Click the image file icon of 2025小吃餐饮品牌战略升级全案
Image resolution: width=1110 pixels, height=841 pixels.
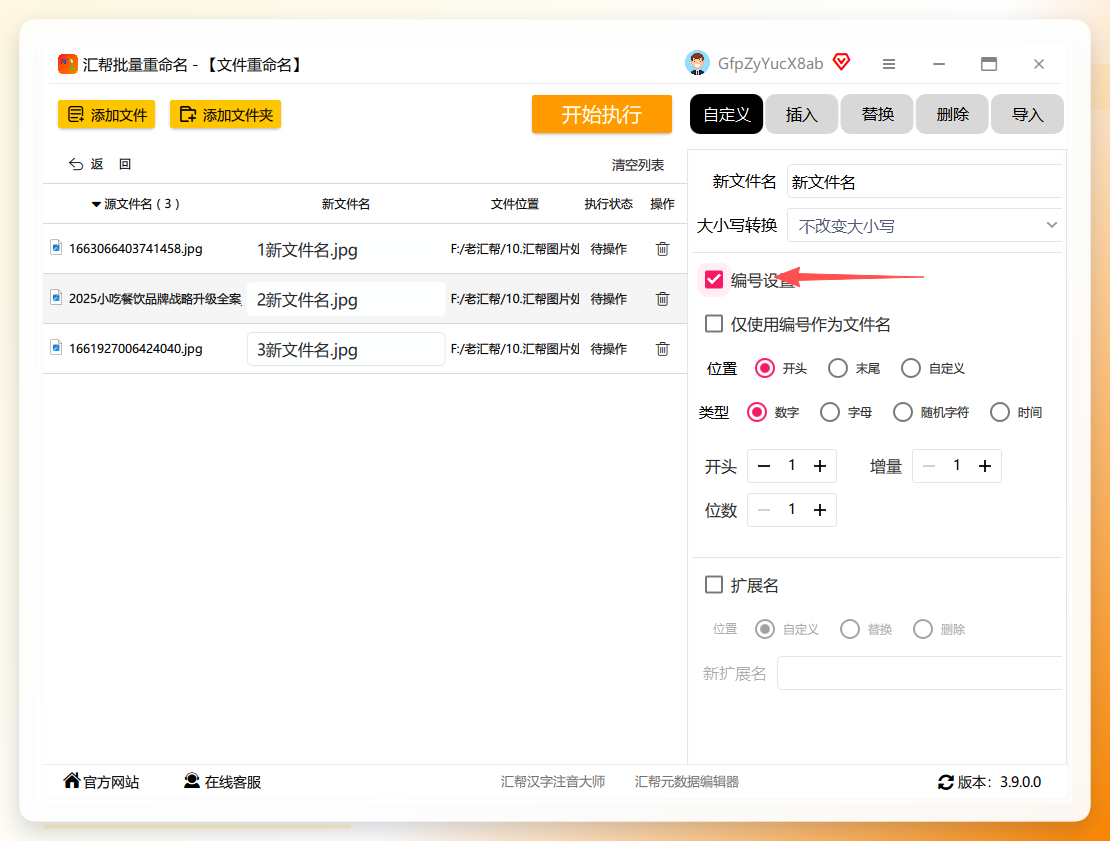click(56, 298)
